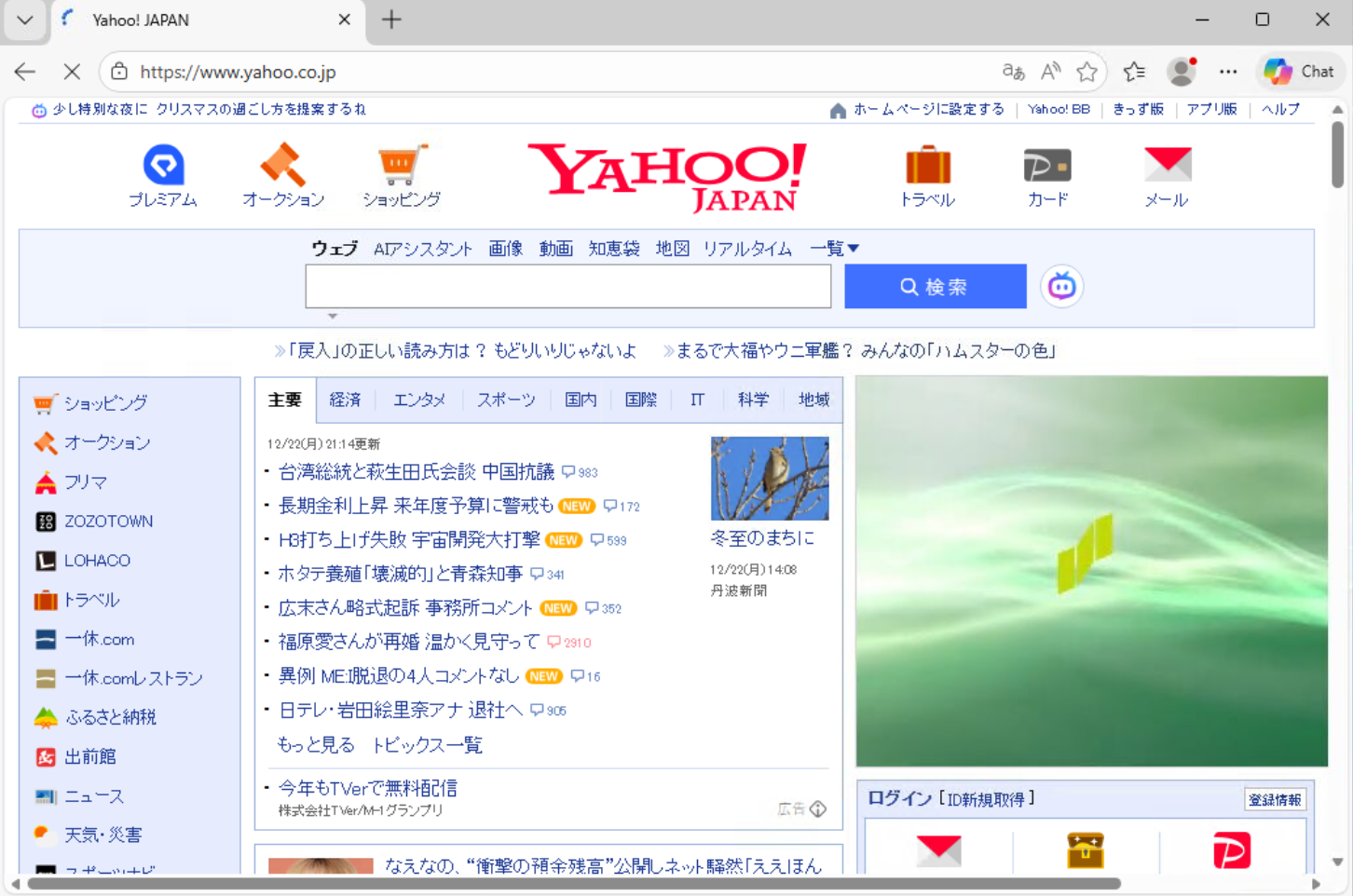Open search history via box's dropdown arrow

point(333,316)
